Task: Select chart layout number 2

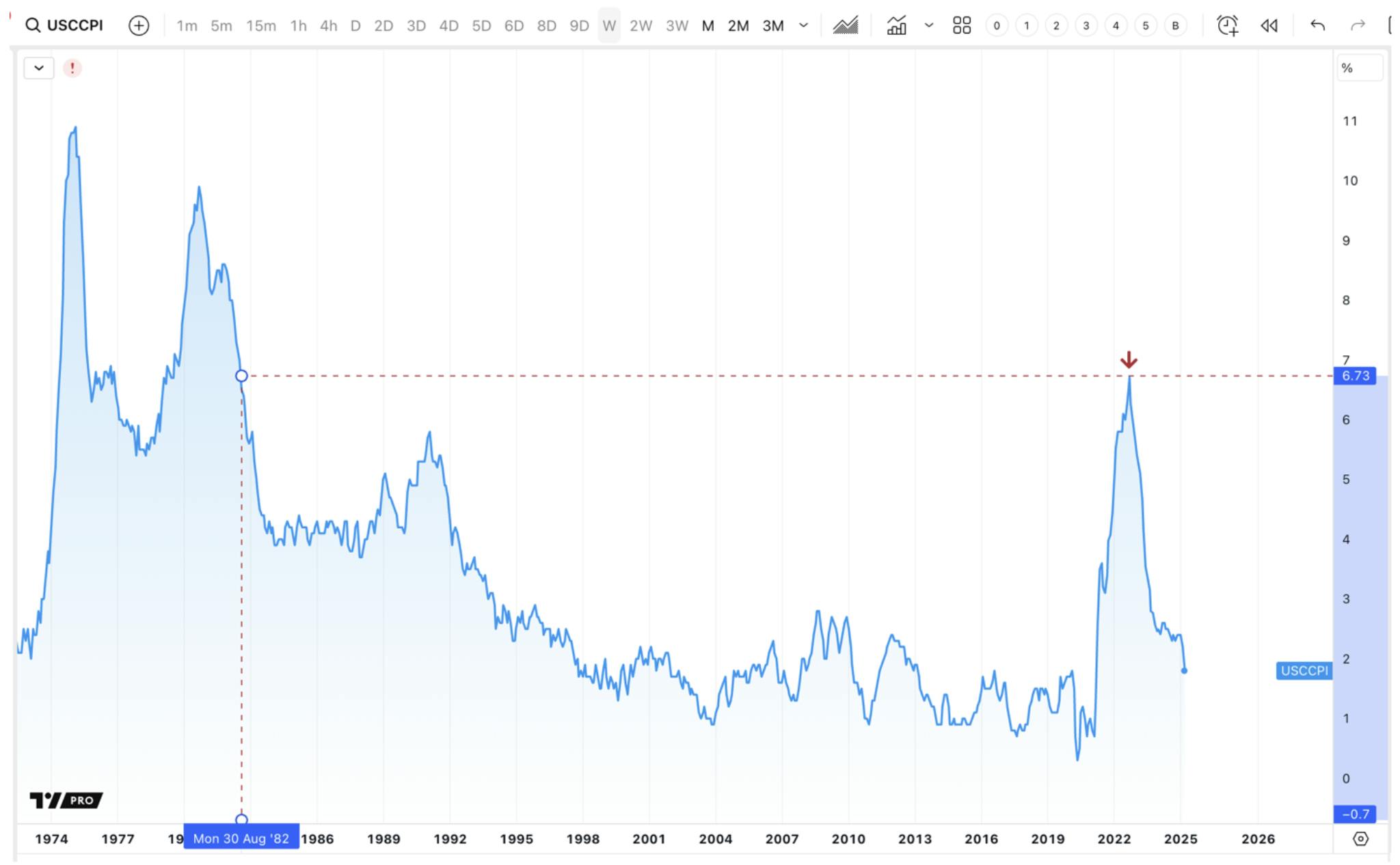Action: [x=1055, y=25]
